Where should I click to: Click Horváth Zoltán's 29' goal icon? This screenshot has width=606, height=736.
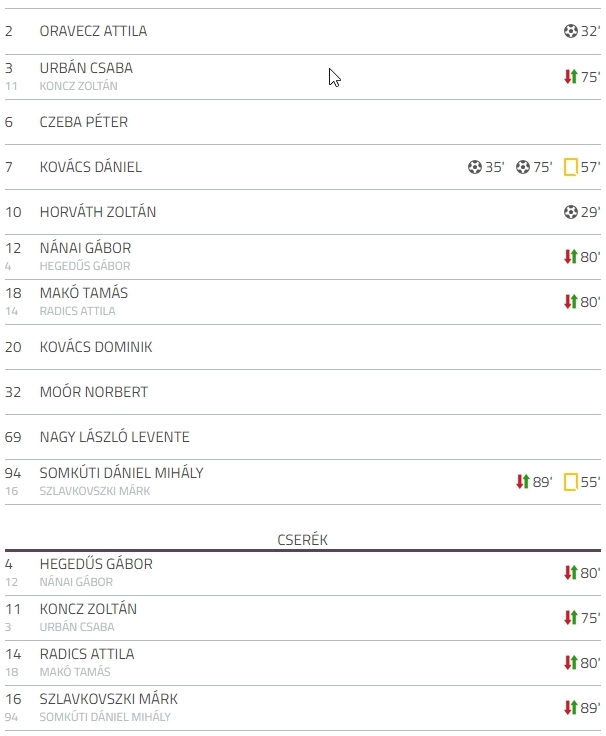pos(570,212)
